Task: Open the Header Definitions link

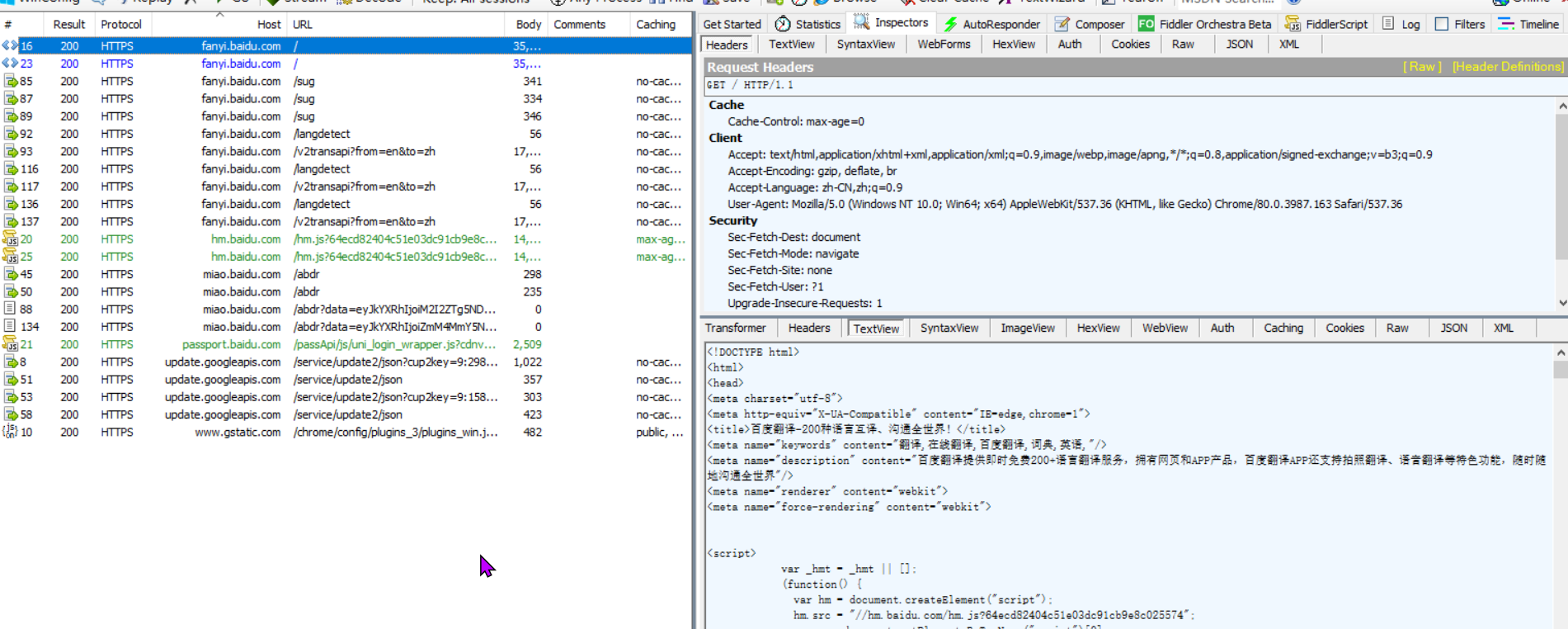Action: point(1508,67)
